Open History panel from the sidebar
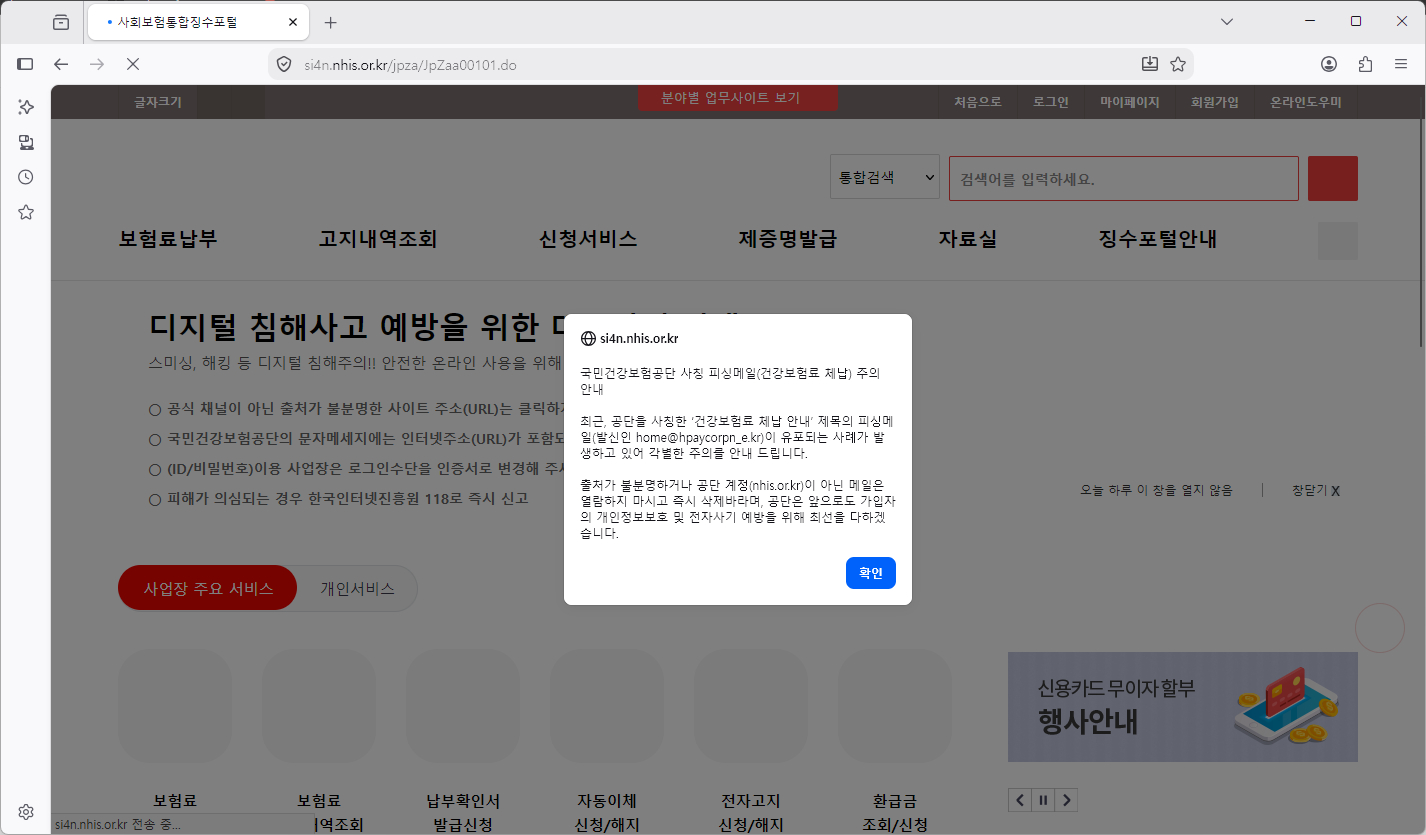Viewport: 1426px width, 835px height. click(x=26, y=177)
